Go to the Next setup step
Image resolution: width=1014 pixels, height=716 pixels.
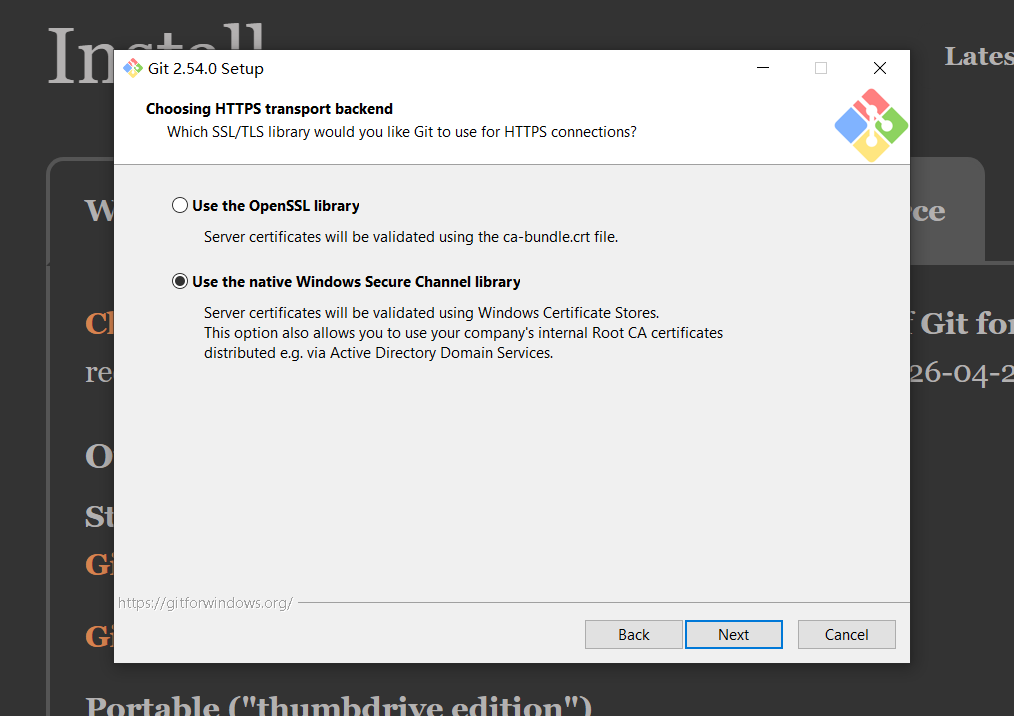(733, 635)
